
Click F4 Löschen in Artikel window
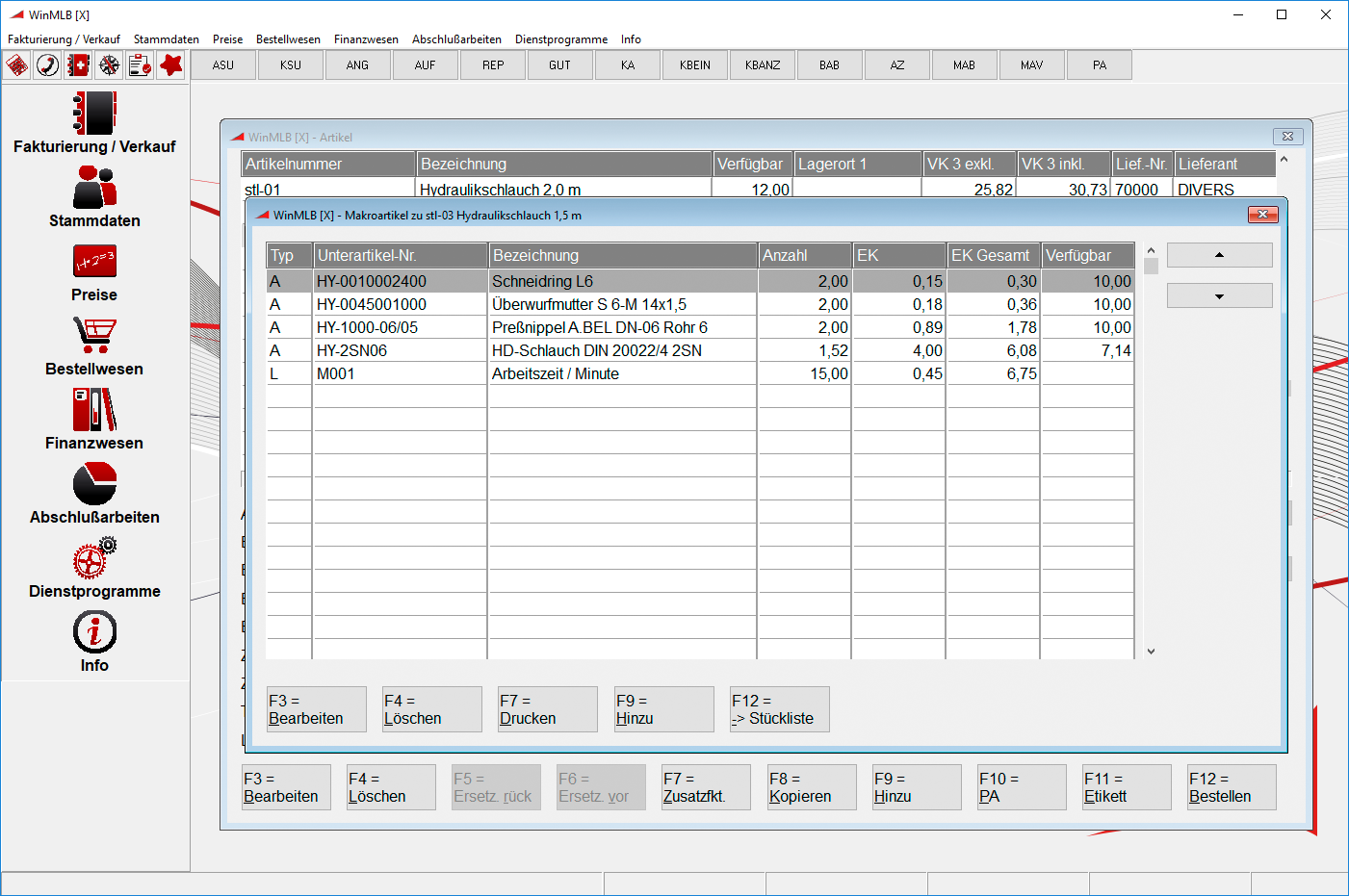[392, 787]
